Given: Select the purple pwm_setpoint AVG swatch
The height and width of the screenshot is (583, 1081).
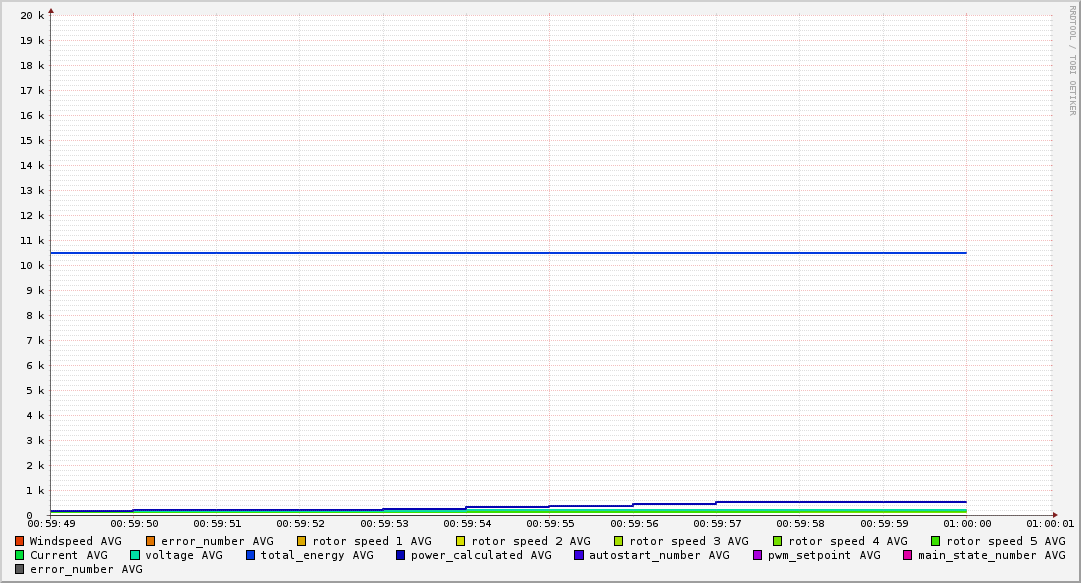Looking at the screenshot, I should point(757,555).
